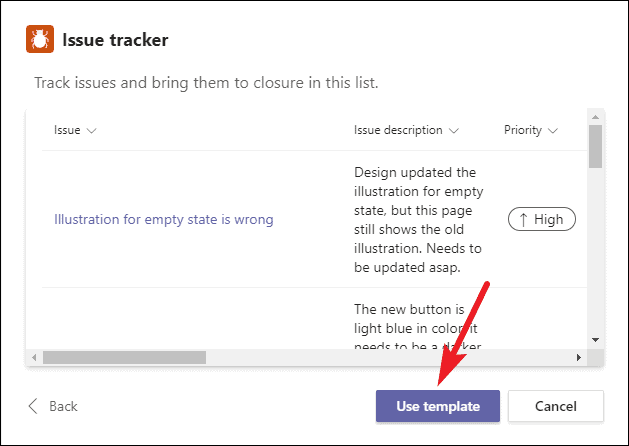
Task: Select the Priority column header label
Action: 523,130
